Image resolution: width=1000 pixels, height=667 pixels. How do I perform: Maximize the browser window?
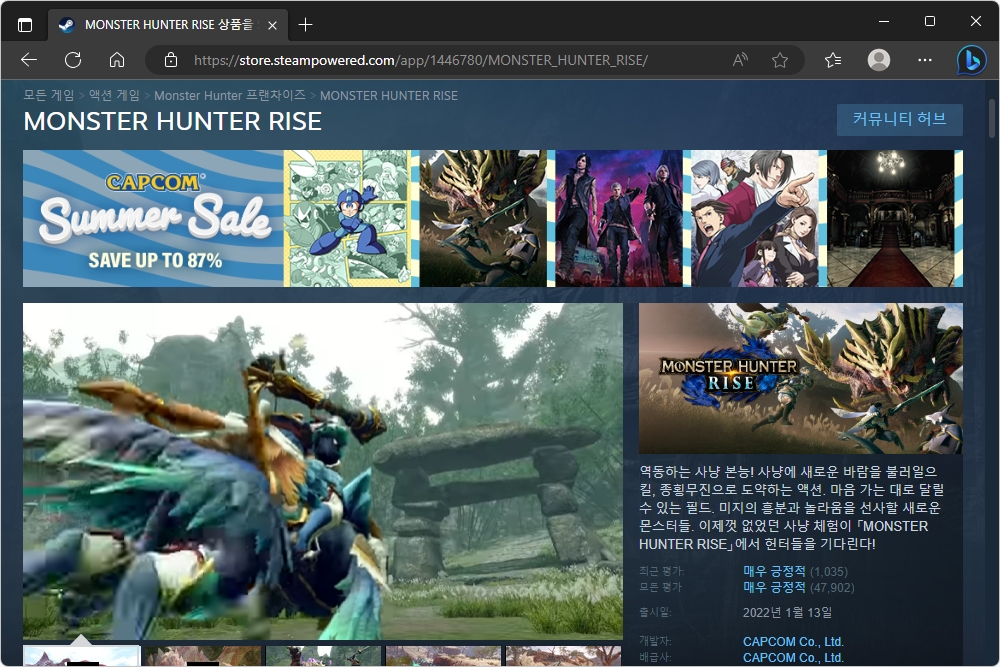[x=930, y=21]
